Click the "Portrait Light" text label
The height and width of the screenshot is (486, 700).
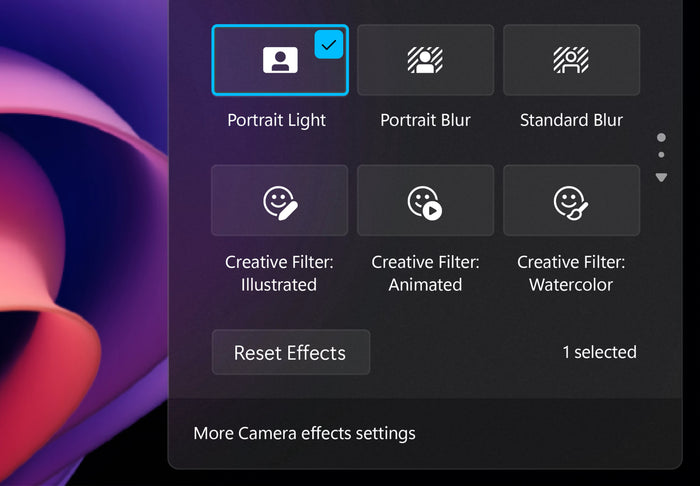pyautogui.click(x=277, y=120)
